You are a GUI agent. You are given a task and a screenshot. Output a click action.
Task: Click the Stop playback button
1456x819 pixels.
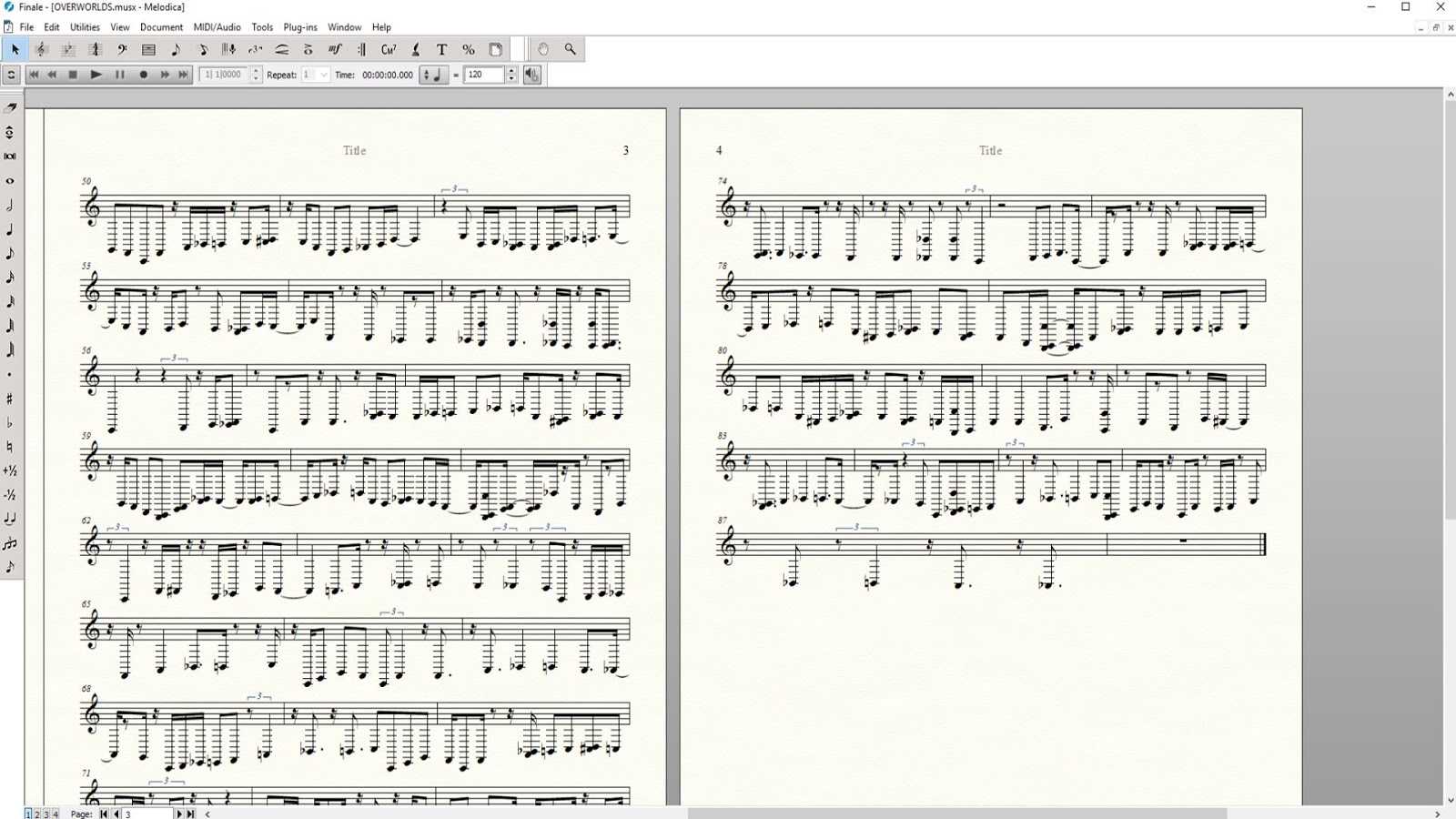(x=73, y=75)
